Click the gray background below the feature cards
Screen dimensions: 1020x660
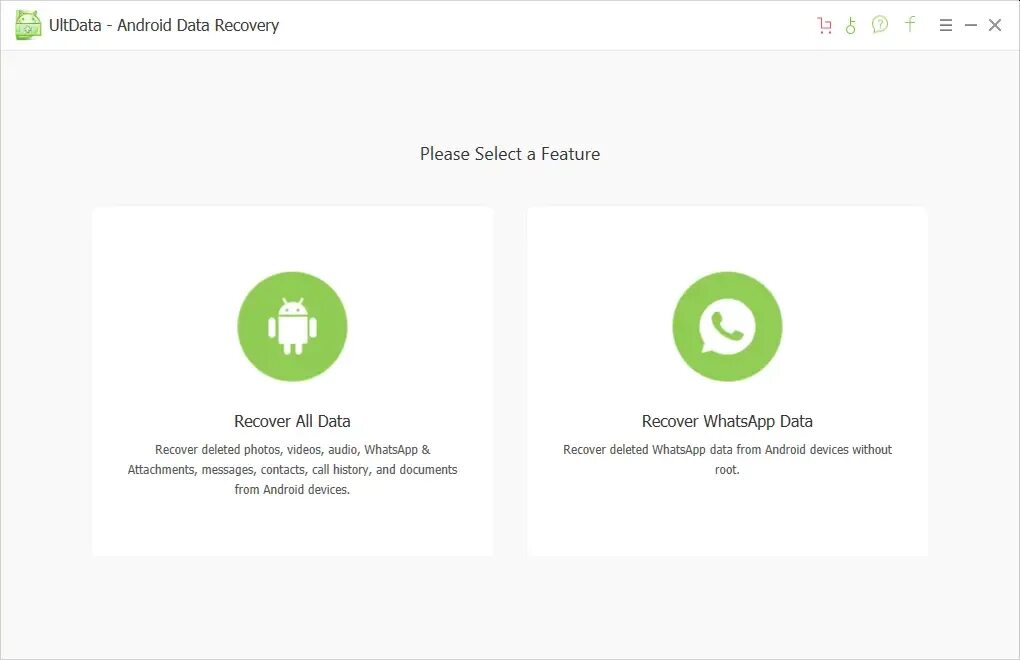click(510, 608)
